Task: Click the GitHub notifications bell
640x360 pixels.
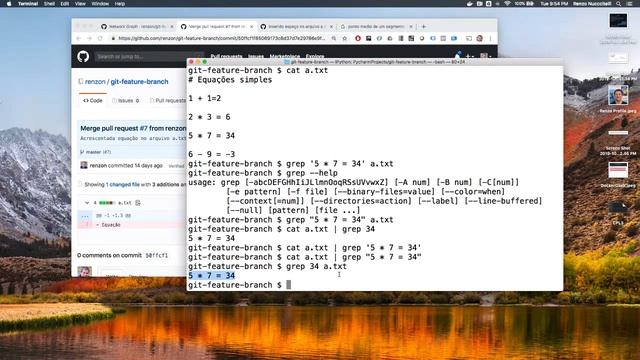Action: point(458,55)
